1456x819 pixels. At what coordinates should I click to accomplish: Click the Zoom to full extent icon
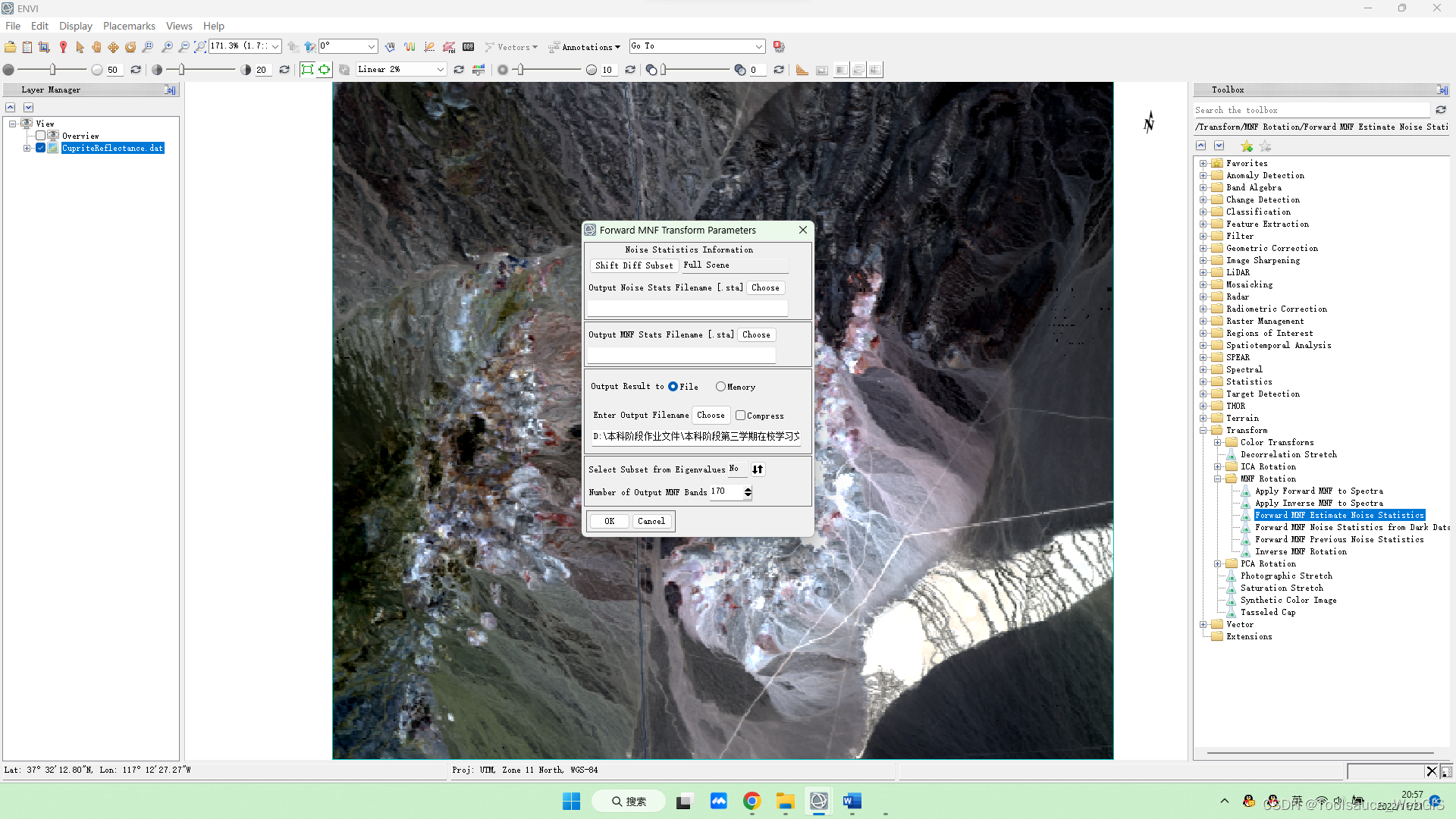200,47
